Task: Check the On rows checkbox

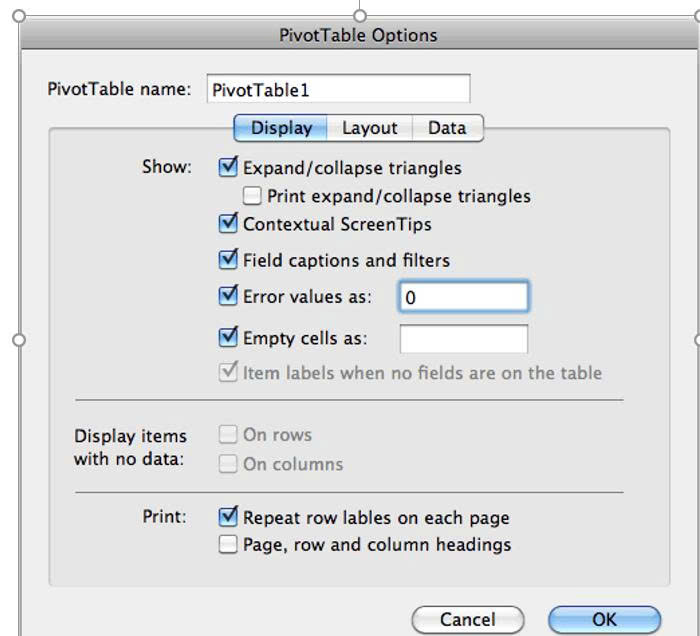Action: click(x=228, y=435)
